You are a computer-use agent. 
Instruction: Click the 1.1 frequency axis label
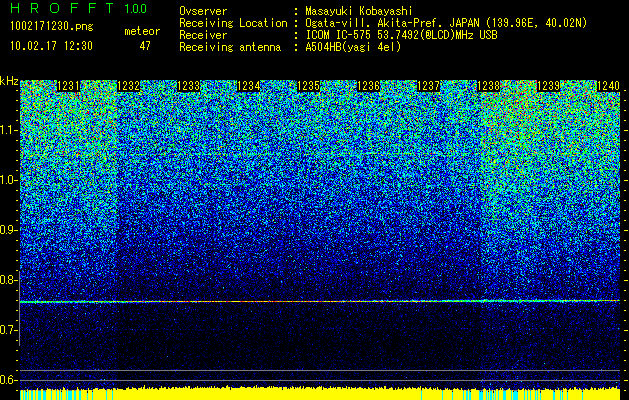click(9, 130)
